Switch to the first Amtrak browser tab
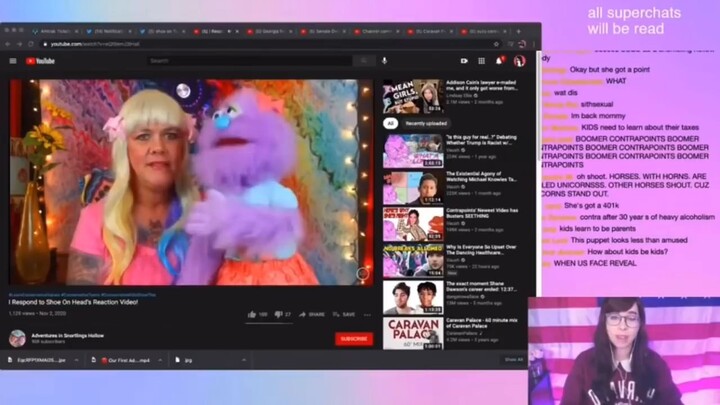This screenshot has height=405, width=720. pos(55,31)
